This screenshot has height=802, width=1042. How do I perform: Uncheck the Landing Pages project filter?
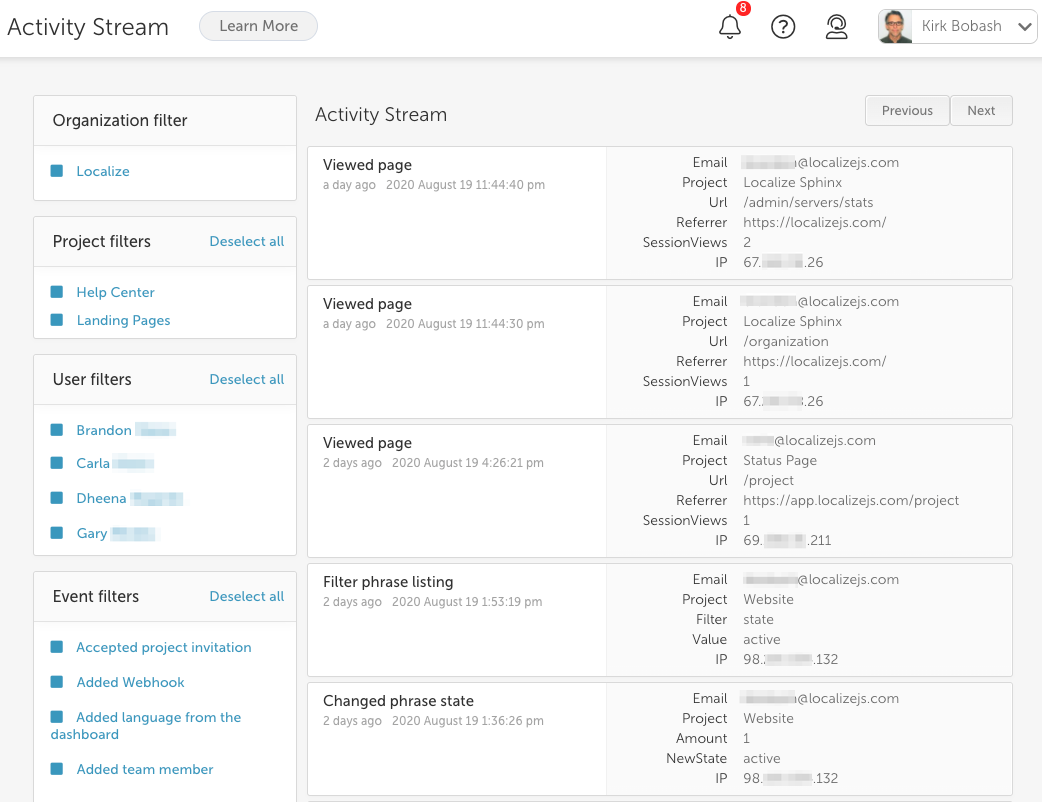coord(57,320)
